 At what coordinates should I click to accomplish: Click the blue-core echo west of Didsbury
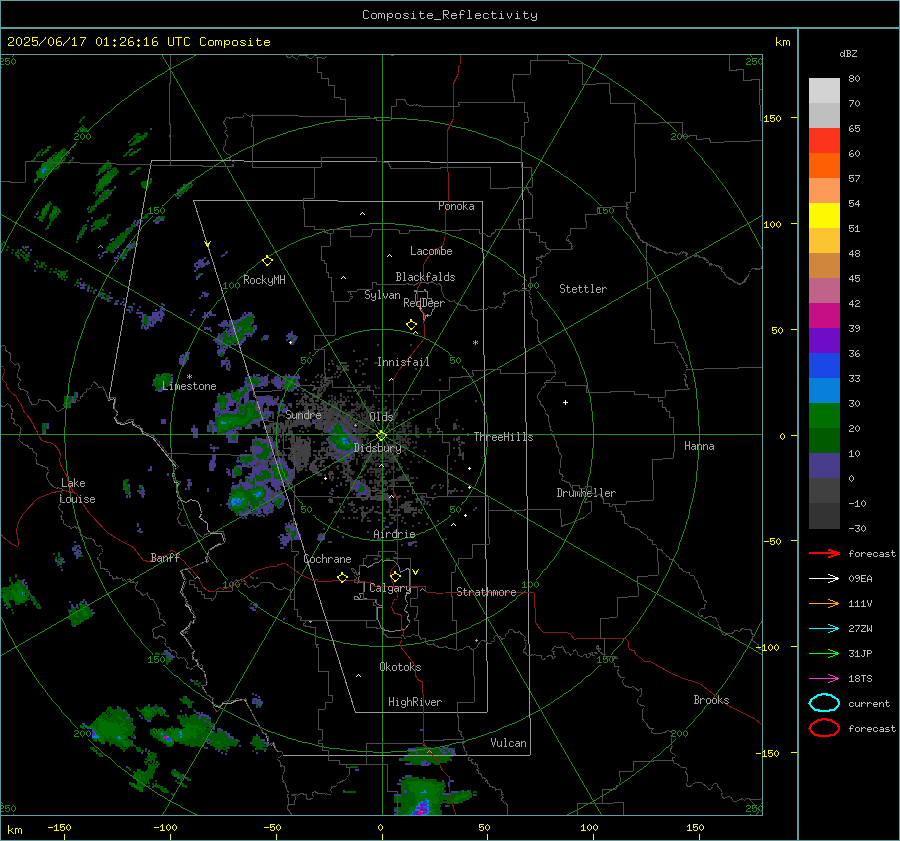point(343,440)
